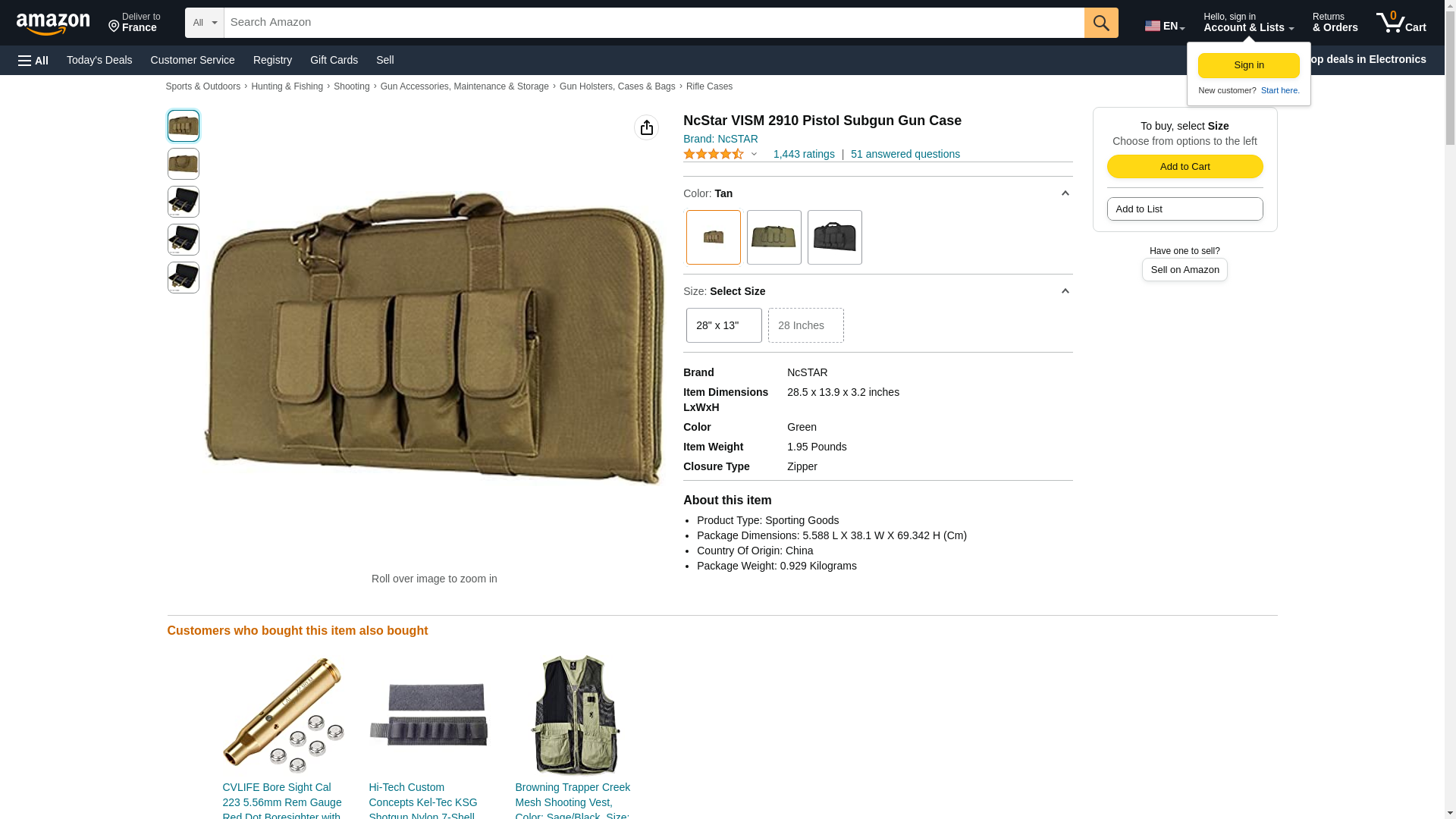Screen dimensions: 1456x819
Task: Open the All hamburger menu
Action: (x=33, y=61)
